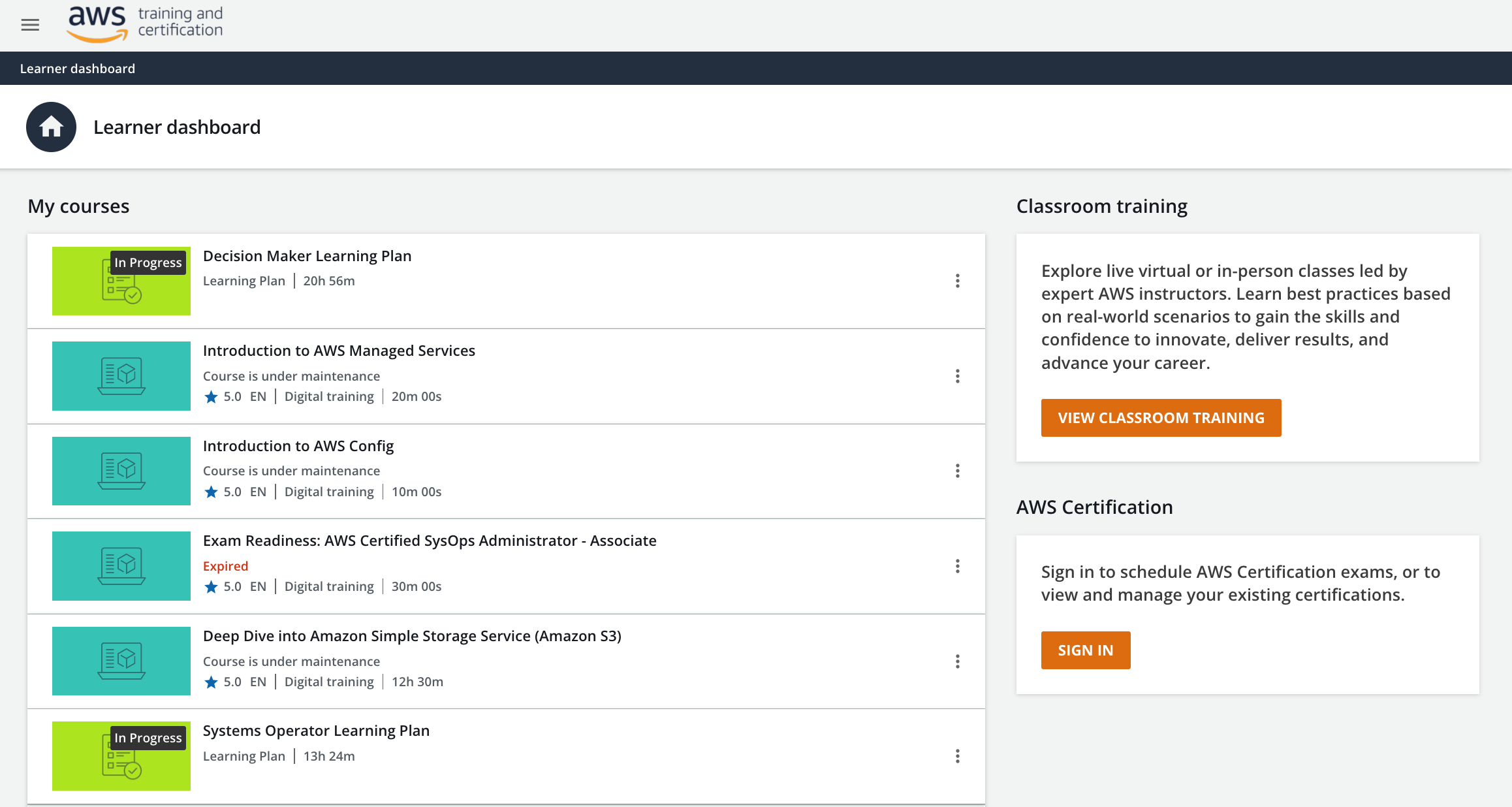Click the Introduction to AWS Managed Services course icon
The image size is (1512, 807).
[121, 376]
